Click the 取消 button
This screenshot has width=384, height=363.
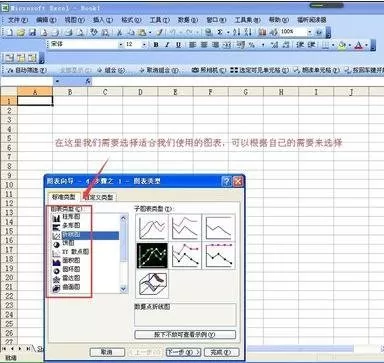coord(107,352)
